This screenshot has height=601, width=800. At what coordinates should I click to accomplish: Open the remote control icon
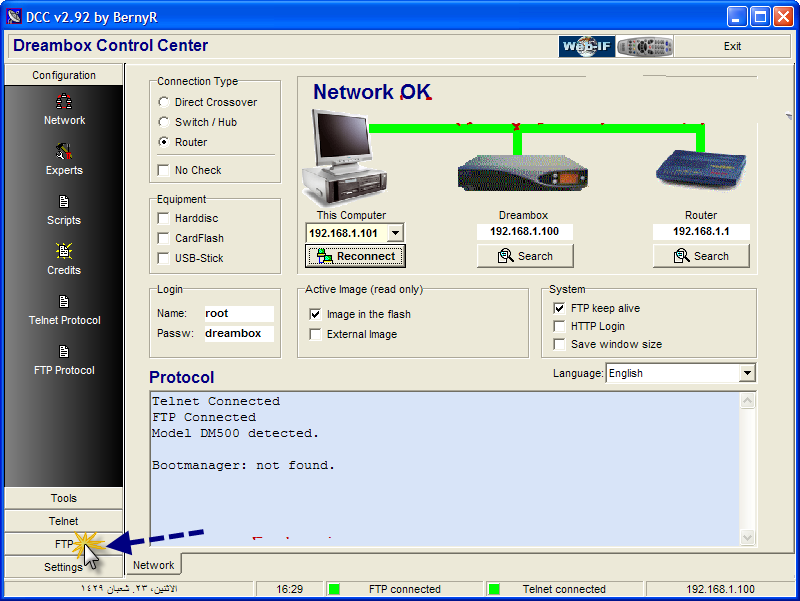(644, 46)
